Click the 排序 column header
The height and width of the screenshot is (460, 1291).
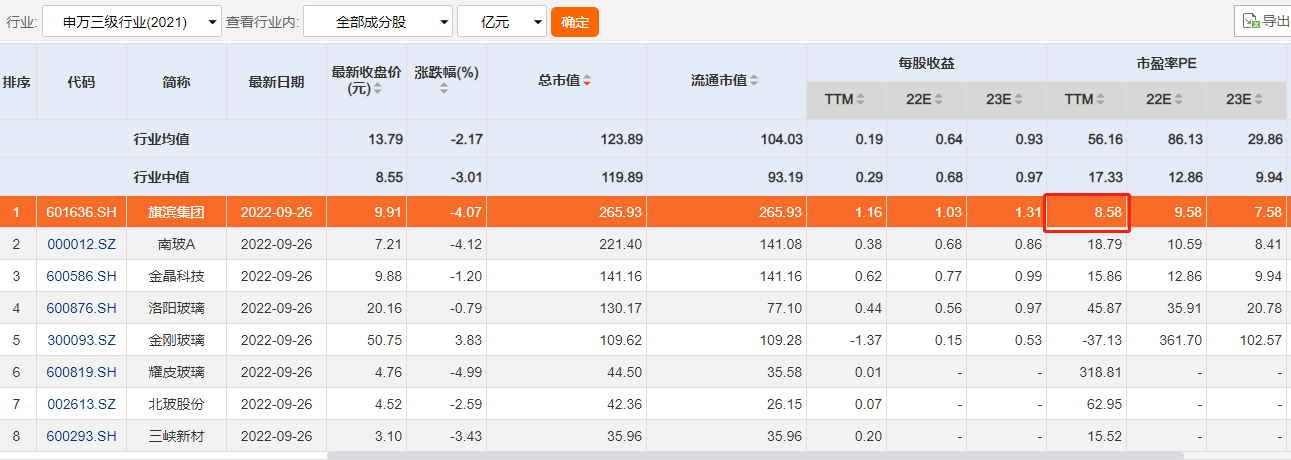tap(17, 82)
